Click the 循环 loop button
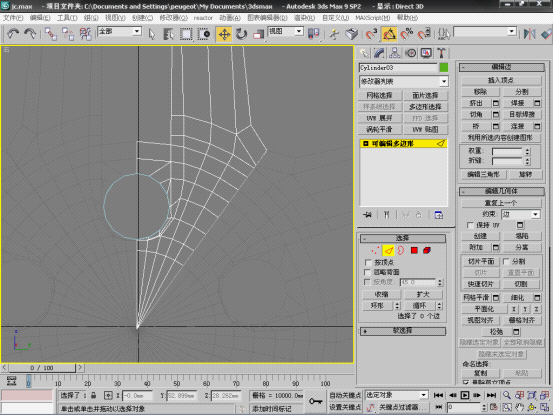 pyautogui.click(x=420, y=306)
